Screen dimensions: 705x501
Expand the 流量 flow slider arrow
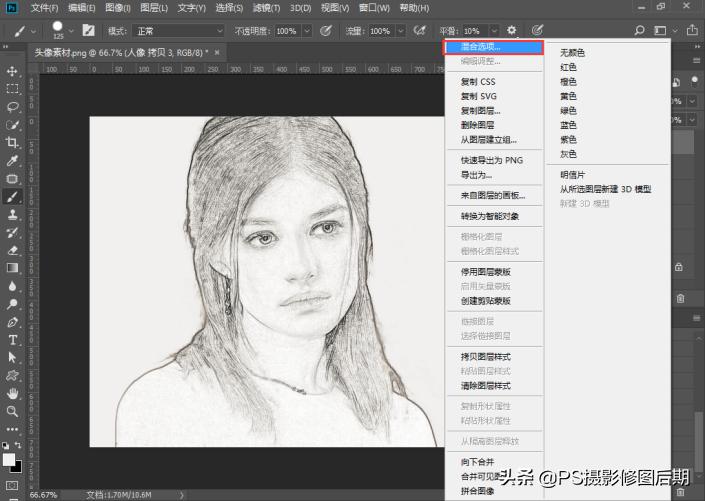tap(400, 31)
